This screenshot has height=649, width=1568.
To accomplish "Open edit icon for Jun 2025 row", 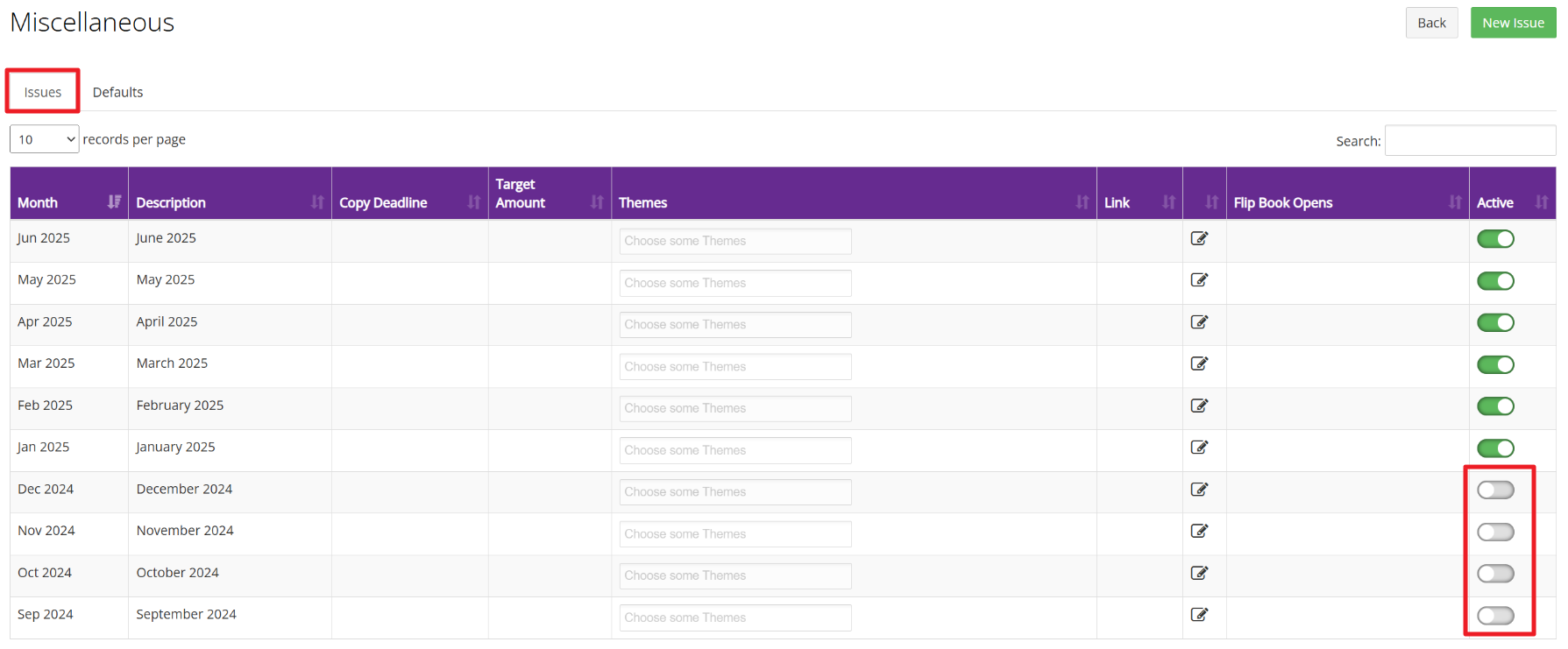I will [1199, 238].
